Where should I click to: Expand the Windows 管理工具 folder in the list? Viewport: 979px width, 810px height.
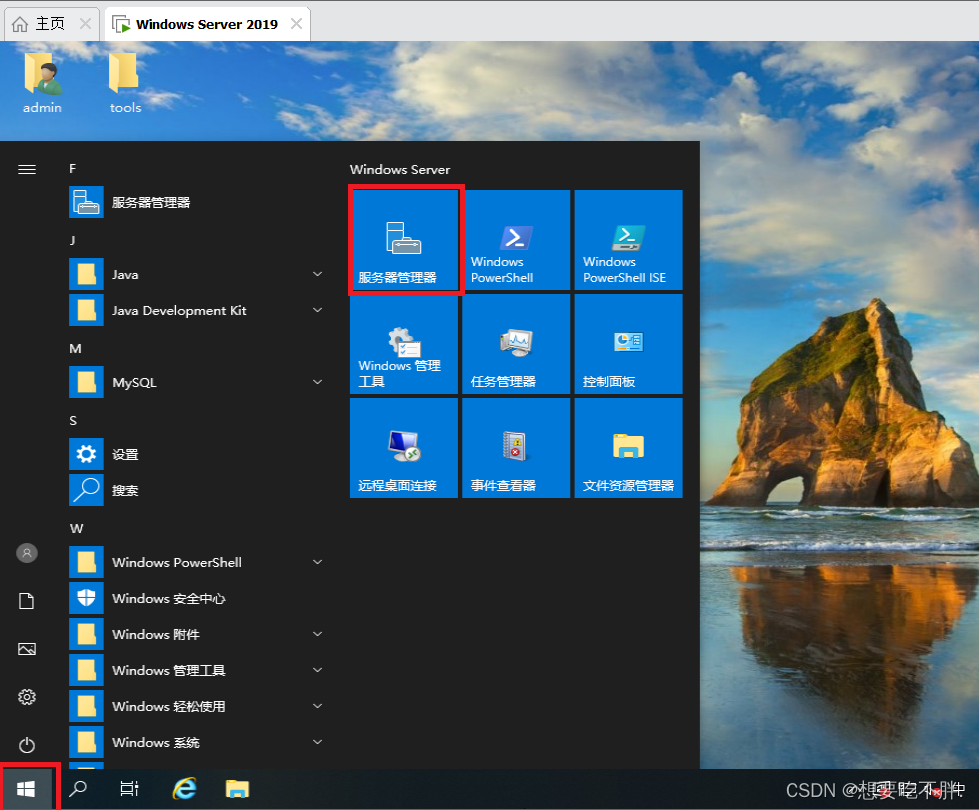tap(197, 670)
